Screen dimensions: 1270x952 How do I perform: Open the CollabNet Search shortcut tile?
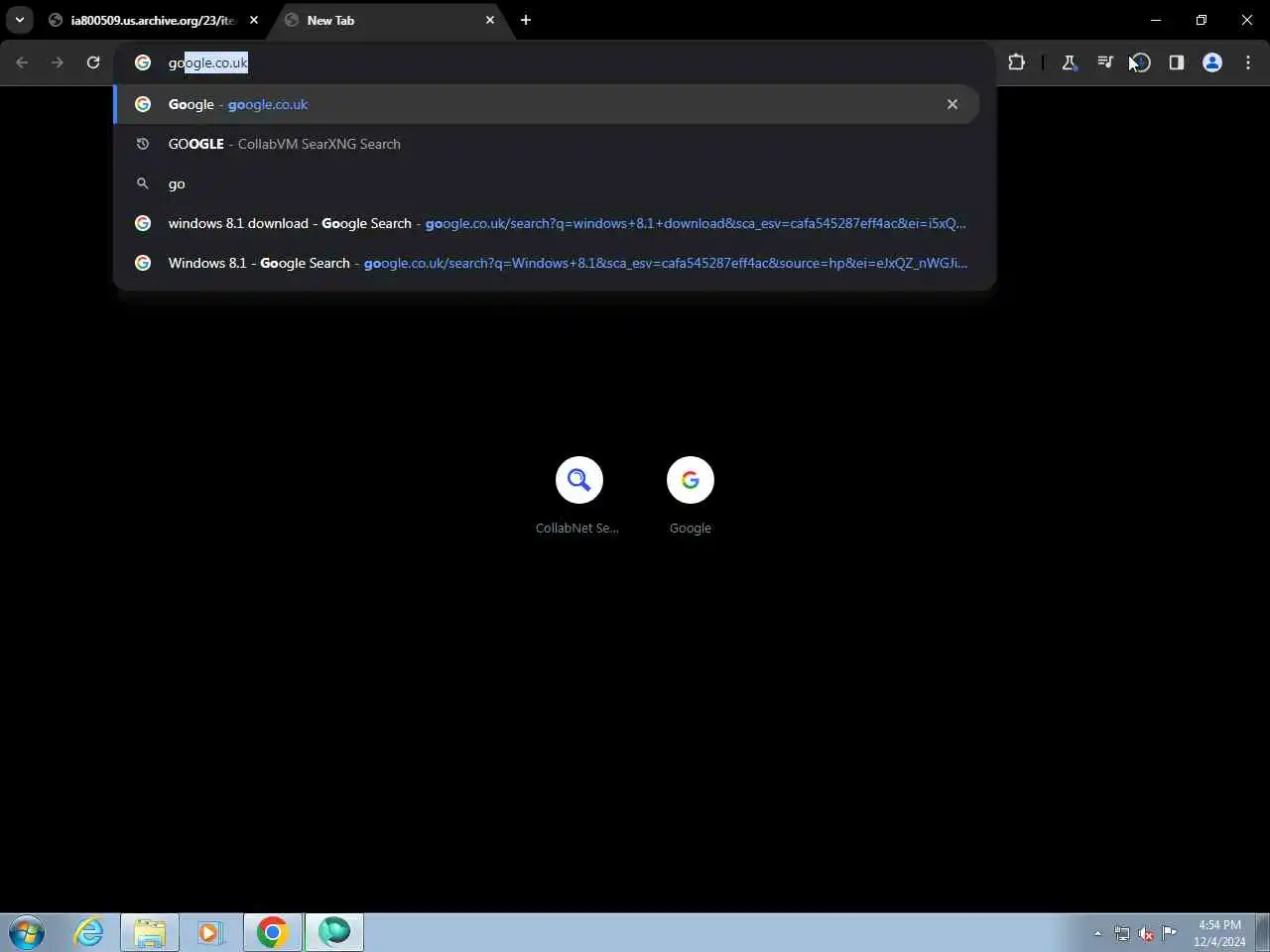tap(578, 496)
